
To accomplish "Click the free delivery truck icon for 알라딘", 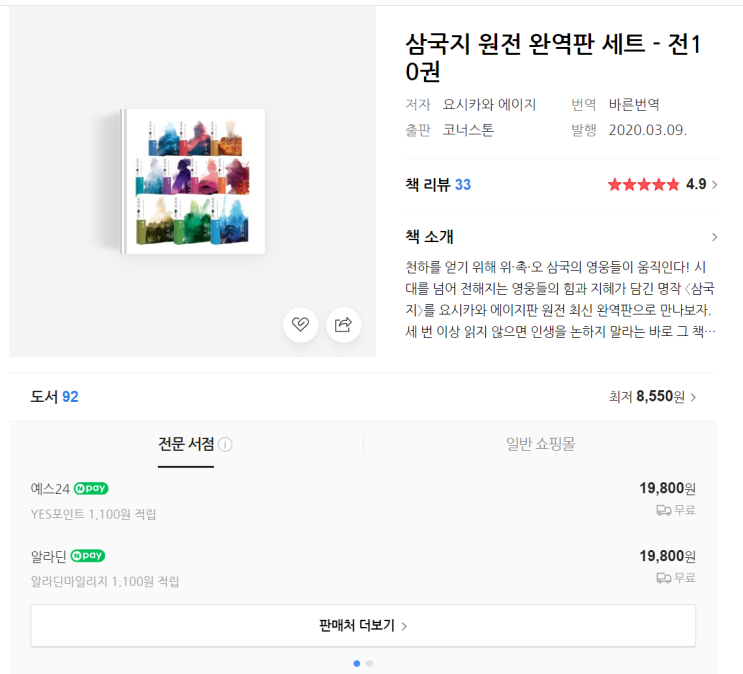I will click(663, 577).
